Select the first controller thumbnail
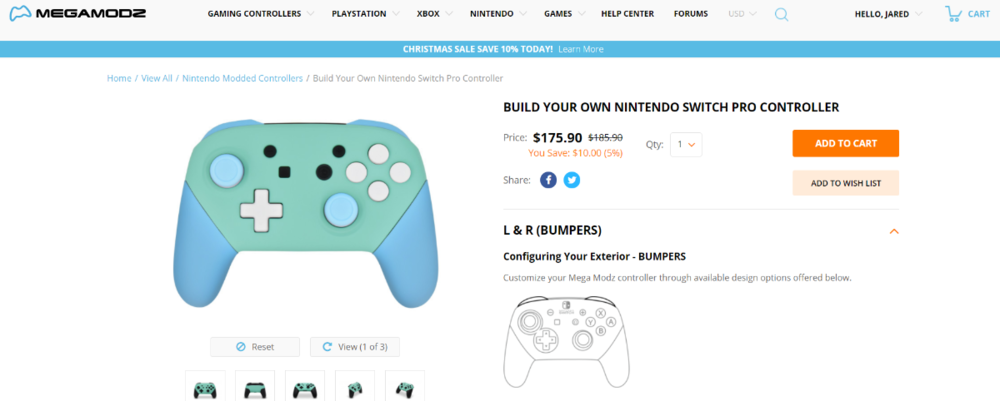The width and height of the screenshot is (1000, 401). pos(205,388)
